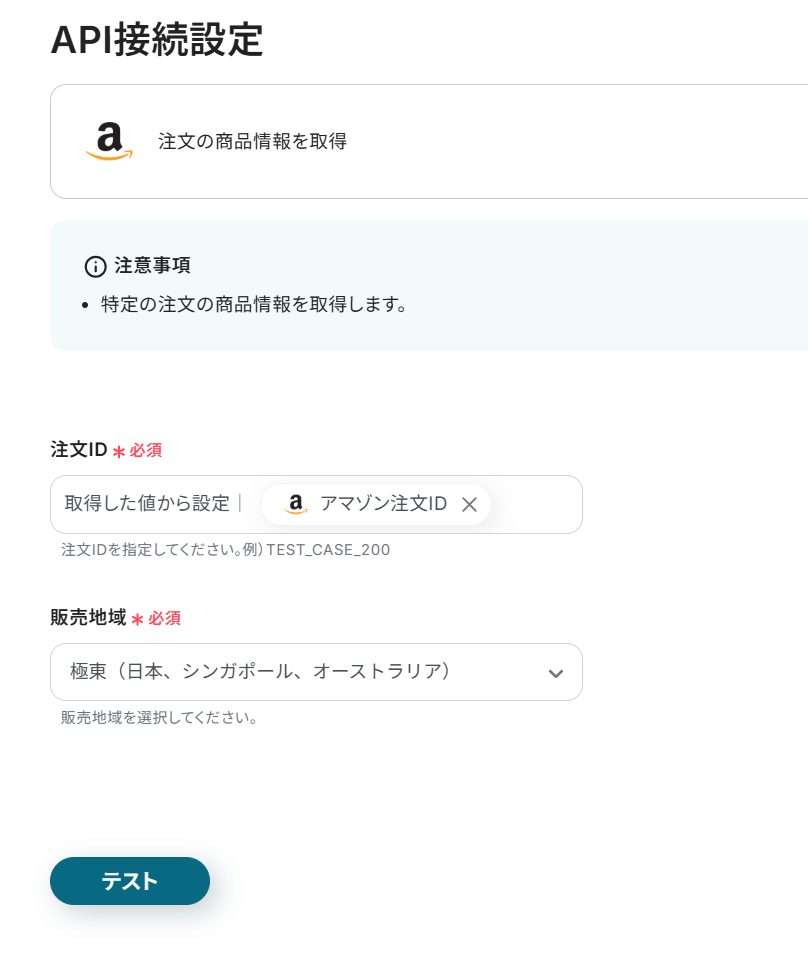
Task: Remove the アマゾン注文ID chip with its X
Action: (469, 505)
